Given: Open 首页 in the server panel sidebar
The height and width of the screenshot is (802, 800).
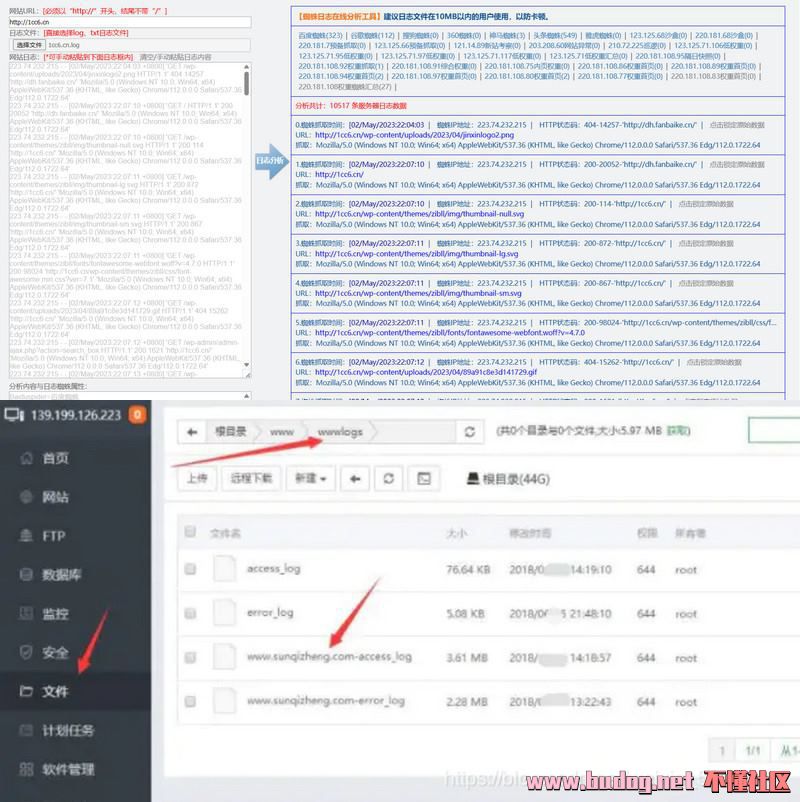Looking at the screenshot, I should [55, 458].
